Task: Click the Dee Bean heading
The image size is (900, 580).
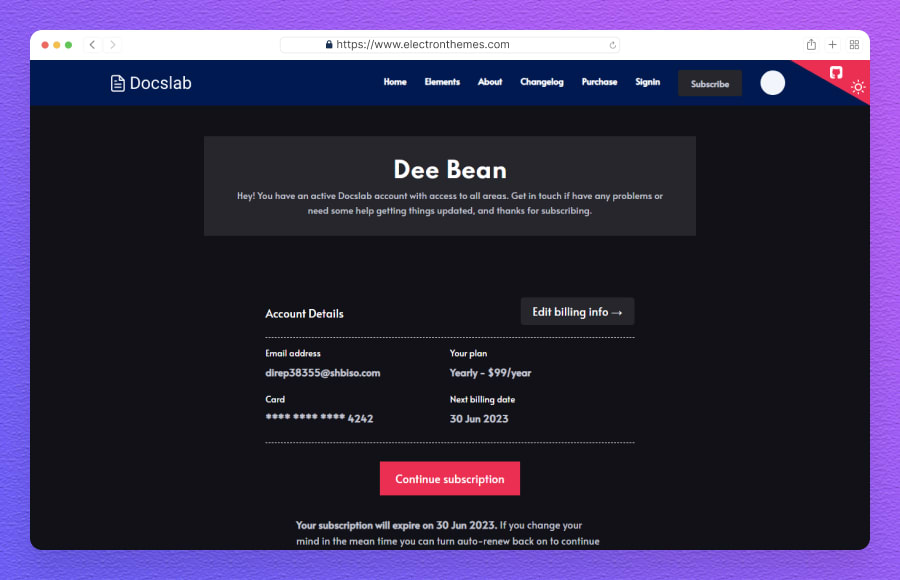Action: [x=450, y=170]
